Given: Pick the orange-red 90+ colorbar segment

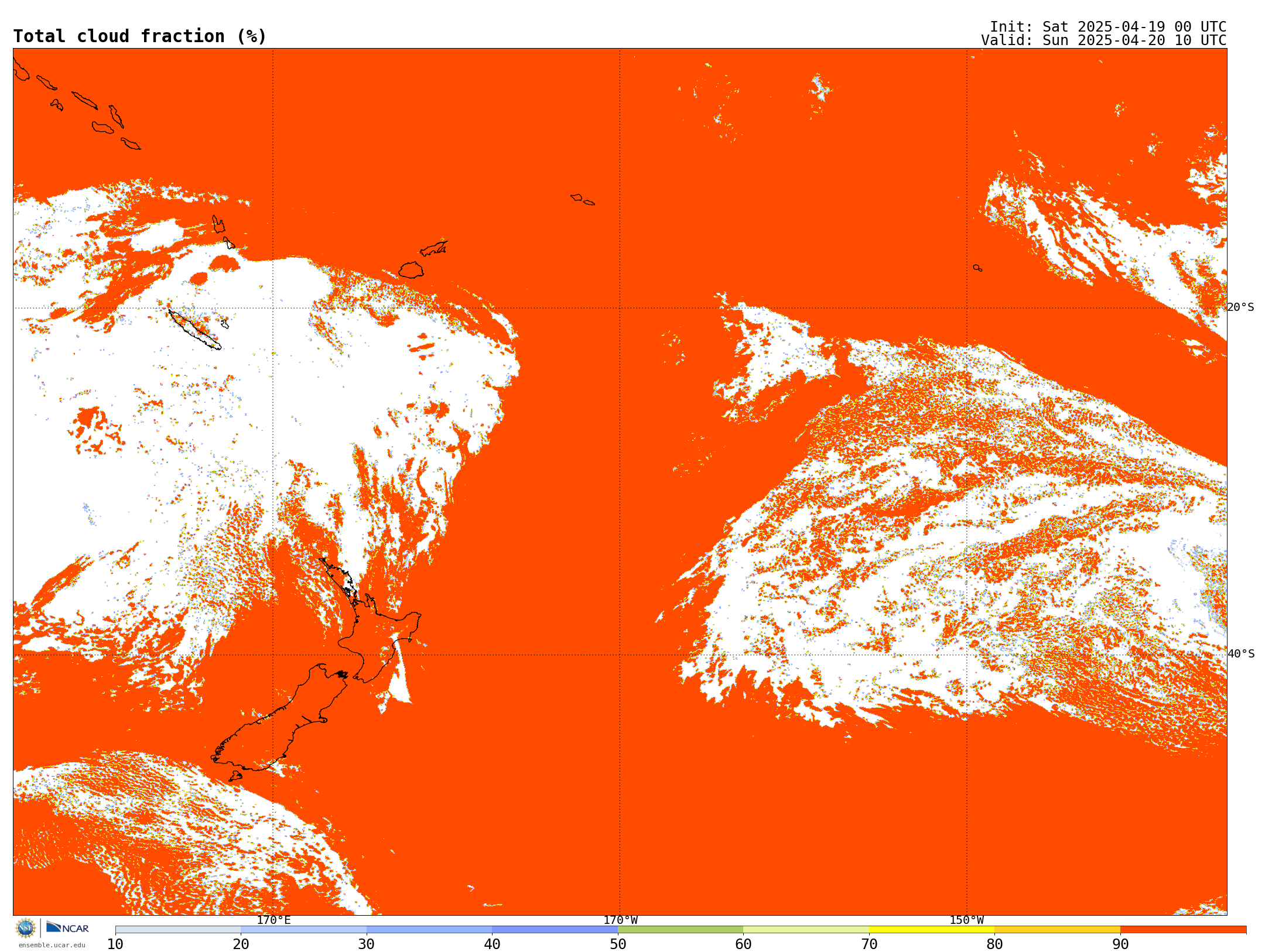Looking at the screenshot, I should (x=1182, y=930).
